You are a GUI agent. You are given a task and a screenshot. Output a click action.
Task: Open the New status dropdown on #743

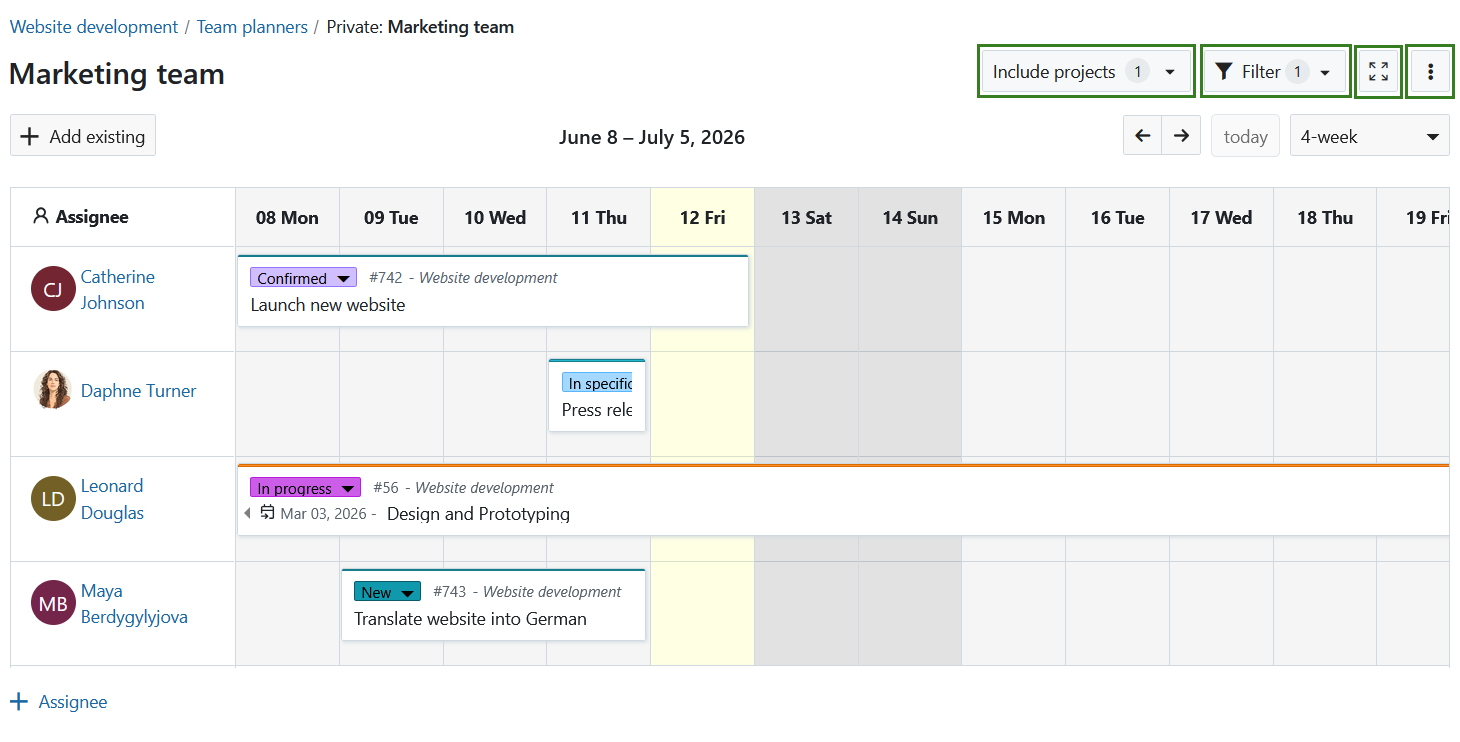[x=387, y=592]
